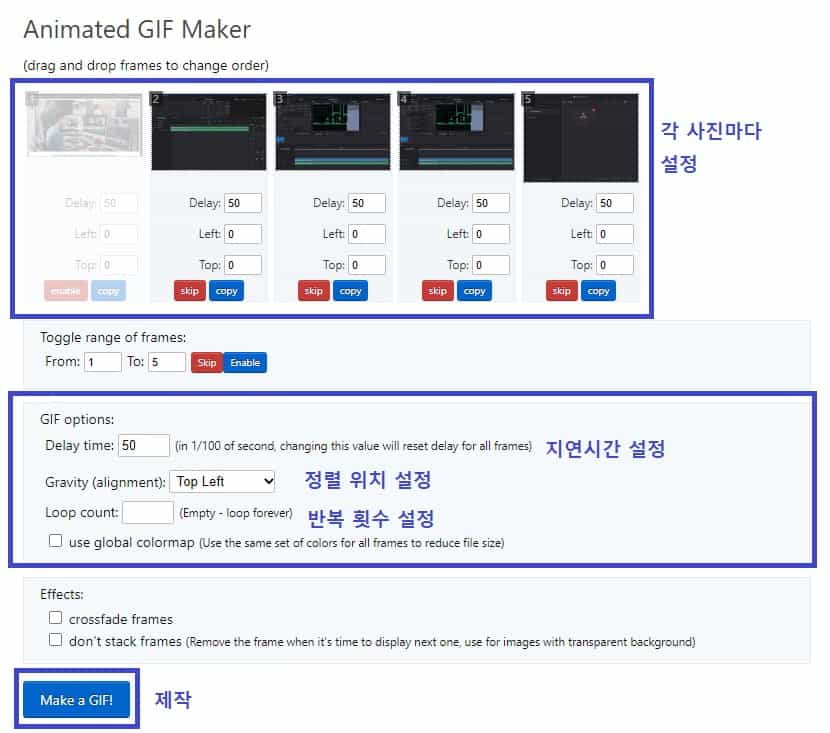Viewport: 830px width, 733px height.
Task: Click the copy button under frame 1
Action: tap(108, 290)
